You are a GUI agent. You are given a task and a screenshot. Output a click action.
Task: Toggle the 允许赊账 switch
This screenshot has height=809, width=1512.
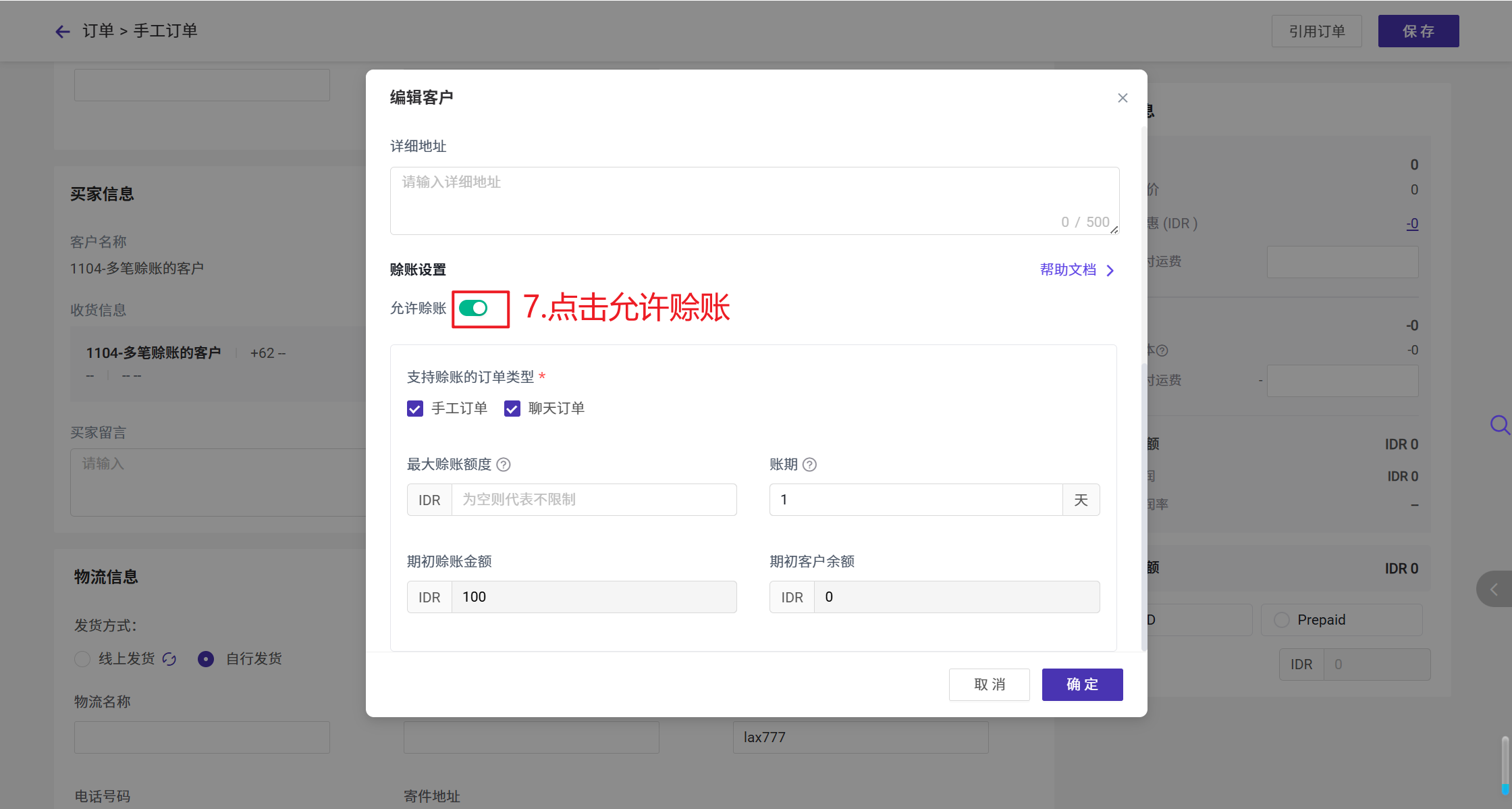(x=473, y=309)
